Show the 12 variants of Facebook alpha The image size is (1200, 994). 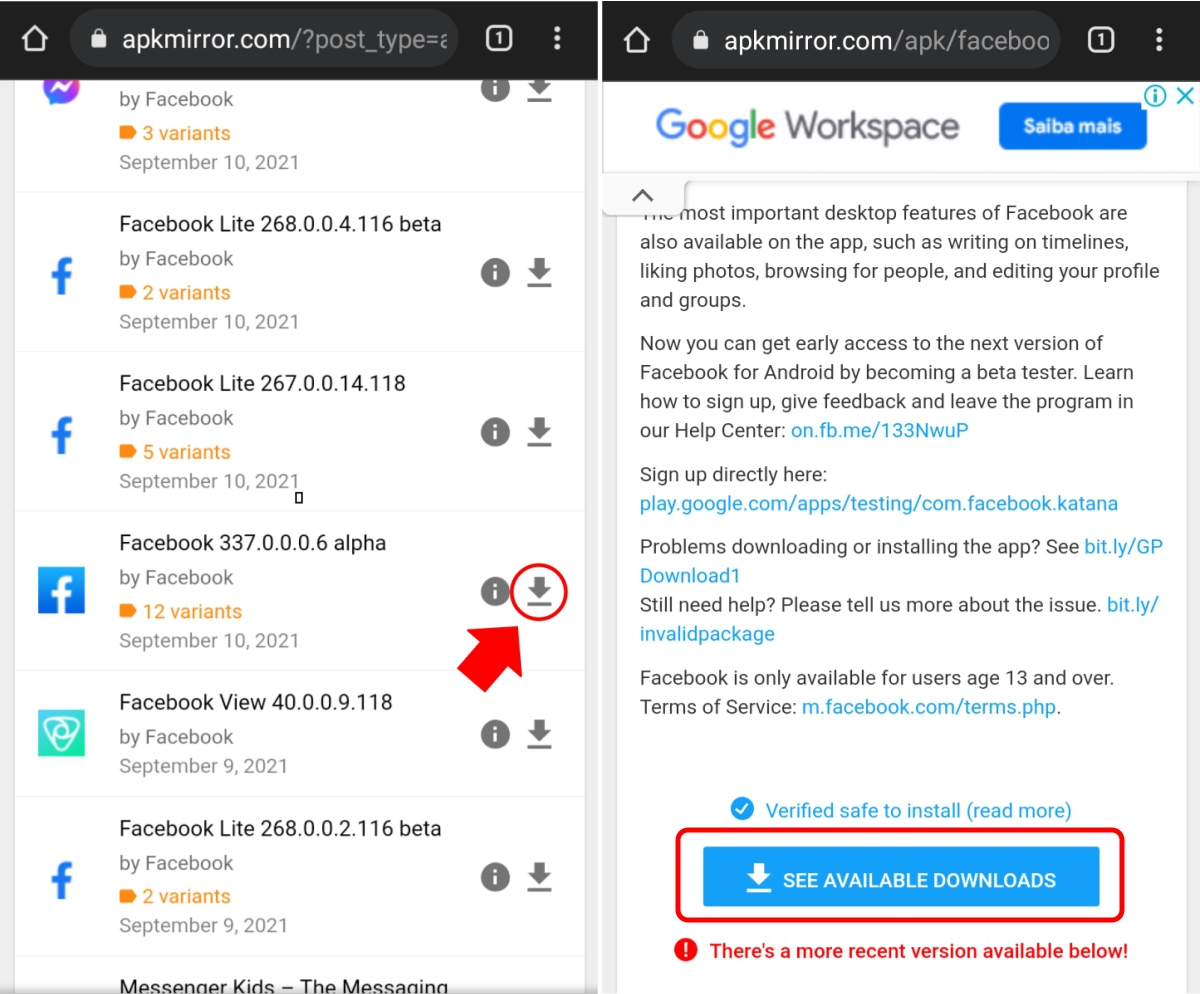181,611
